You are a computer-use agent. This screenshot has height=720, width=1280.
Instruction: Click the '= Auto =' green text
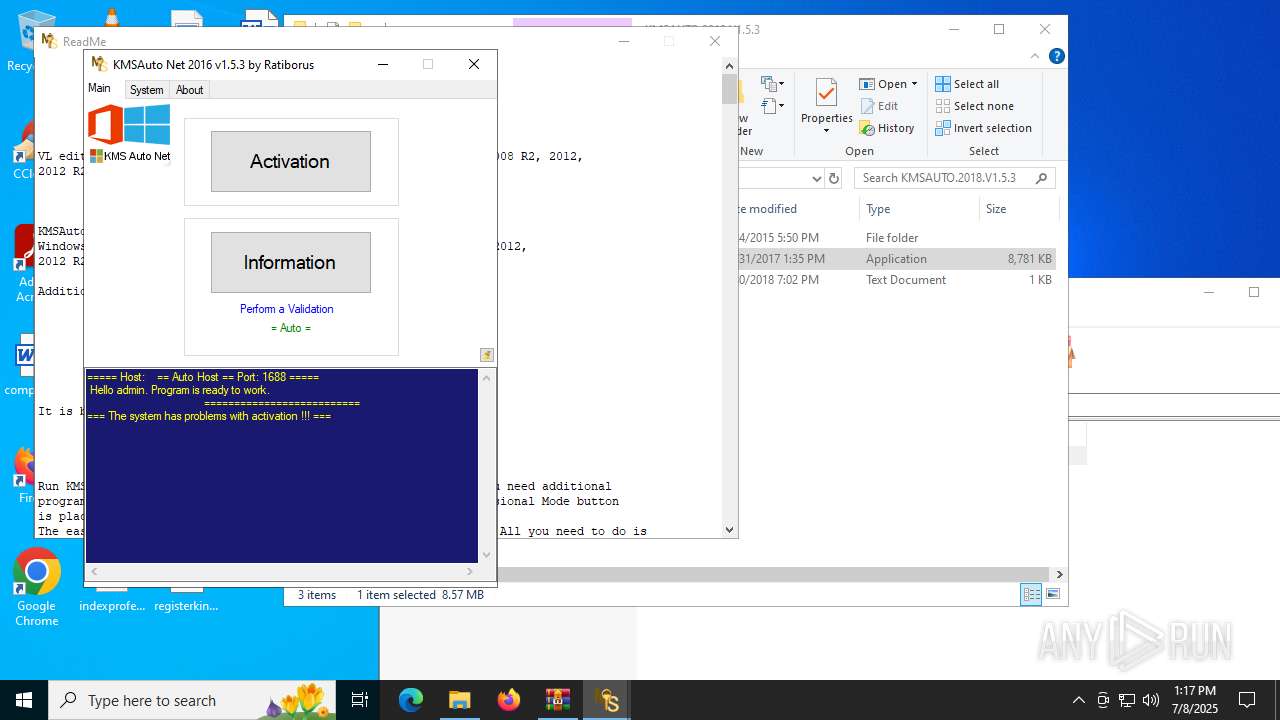(x=290, y=328)
